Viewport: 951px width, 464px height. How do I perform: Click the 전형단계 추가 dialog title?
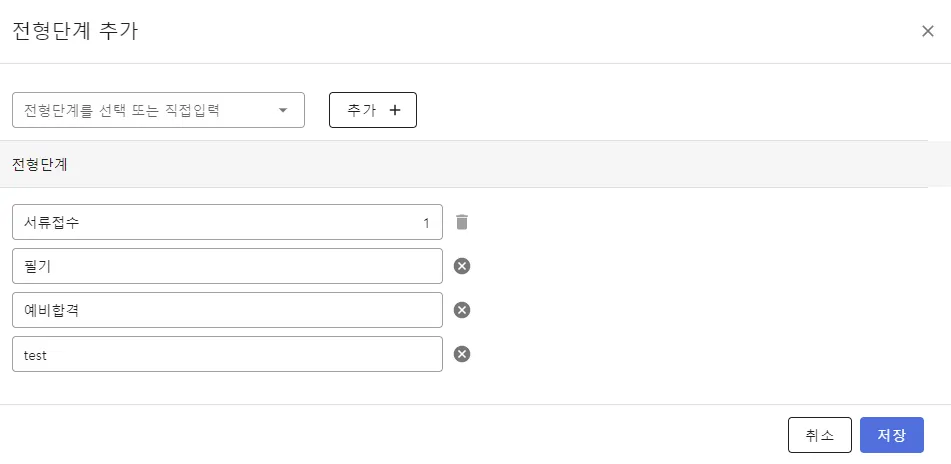[x=75, y=31]
